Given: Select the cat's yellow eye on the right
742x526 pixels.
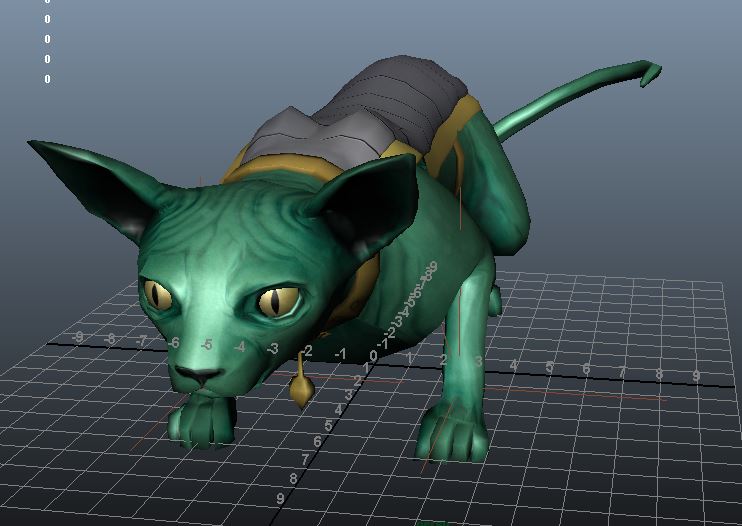Looking at the screenshot, I should (278, 300).
